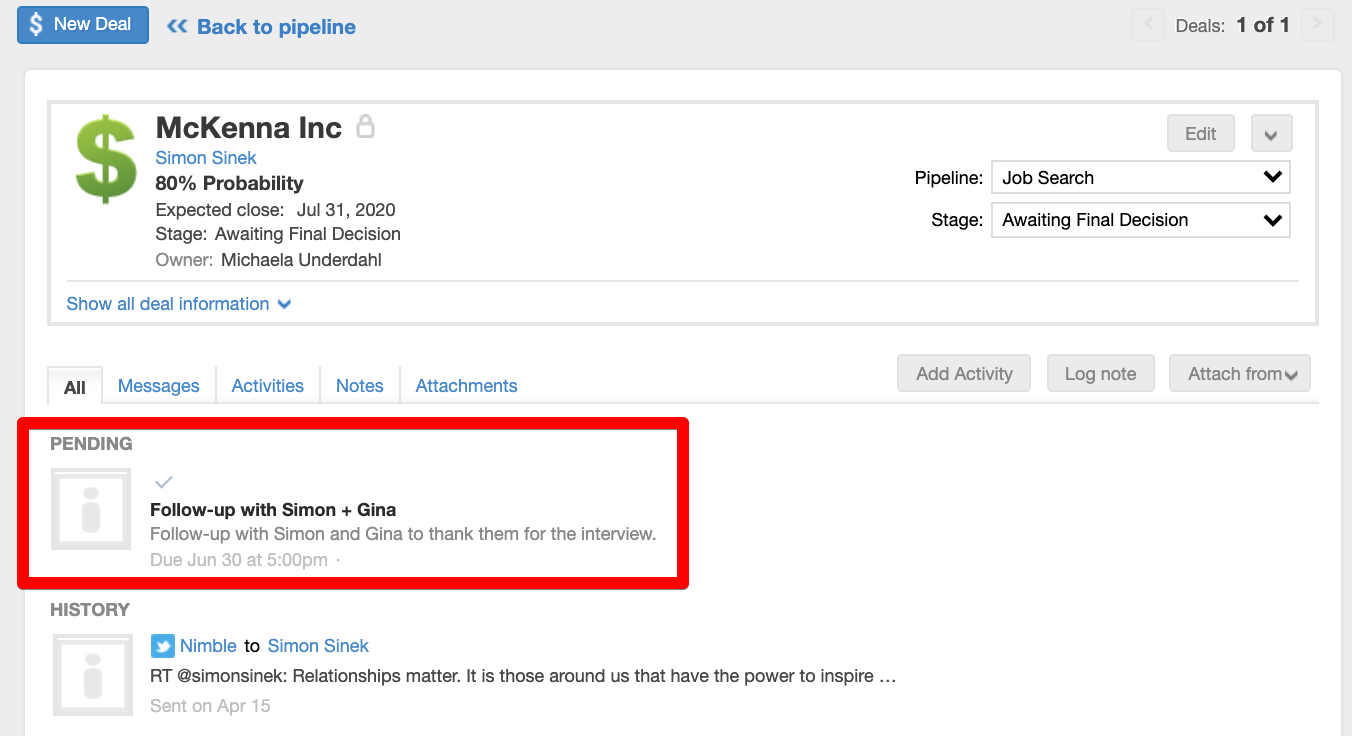
Task: Click the contact placeholder icon on the pending activity
Action: pyautogui.click(x=90, y=509)
